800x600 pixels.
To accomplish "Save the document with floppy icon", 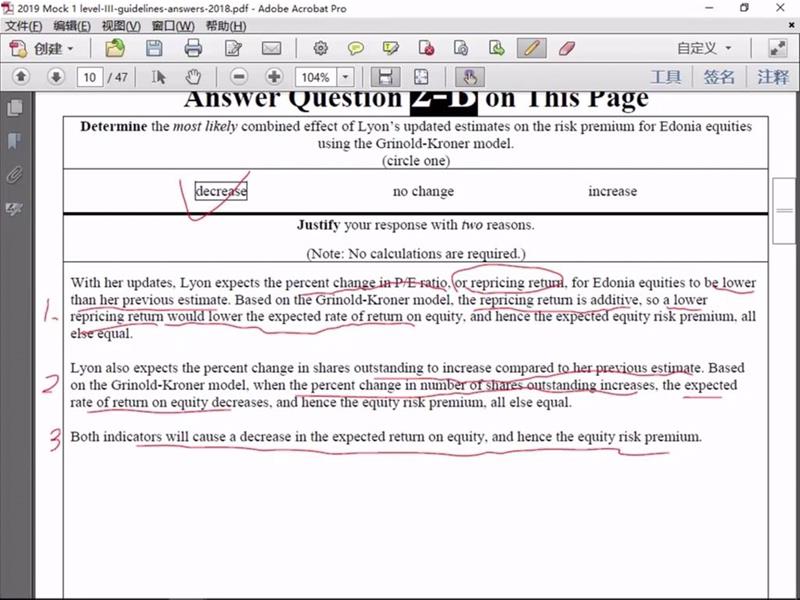I will coord(154,48).
